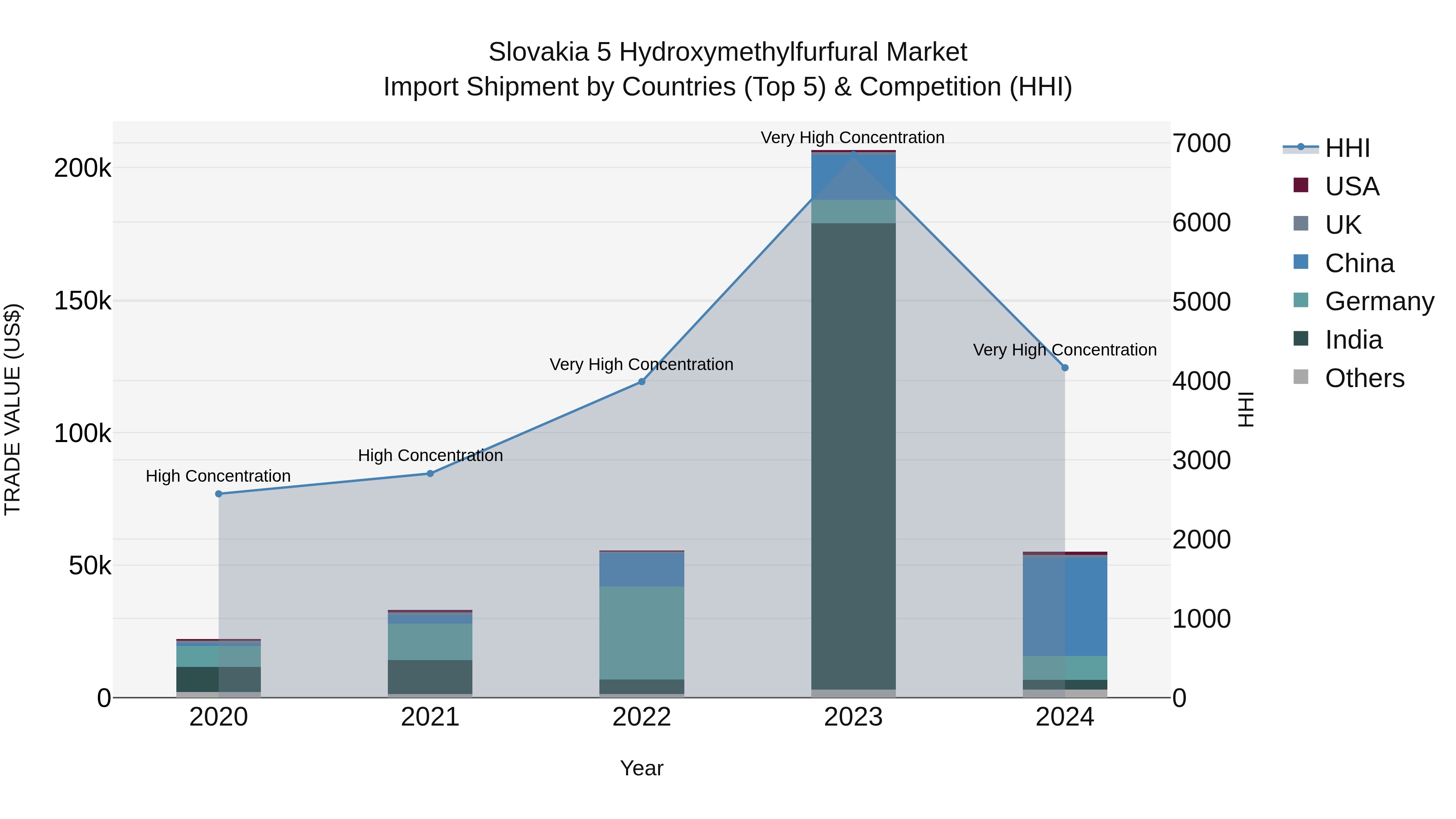
Task: Click the India dark green legend swatch
Action: [x=1301, y=339]
